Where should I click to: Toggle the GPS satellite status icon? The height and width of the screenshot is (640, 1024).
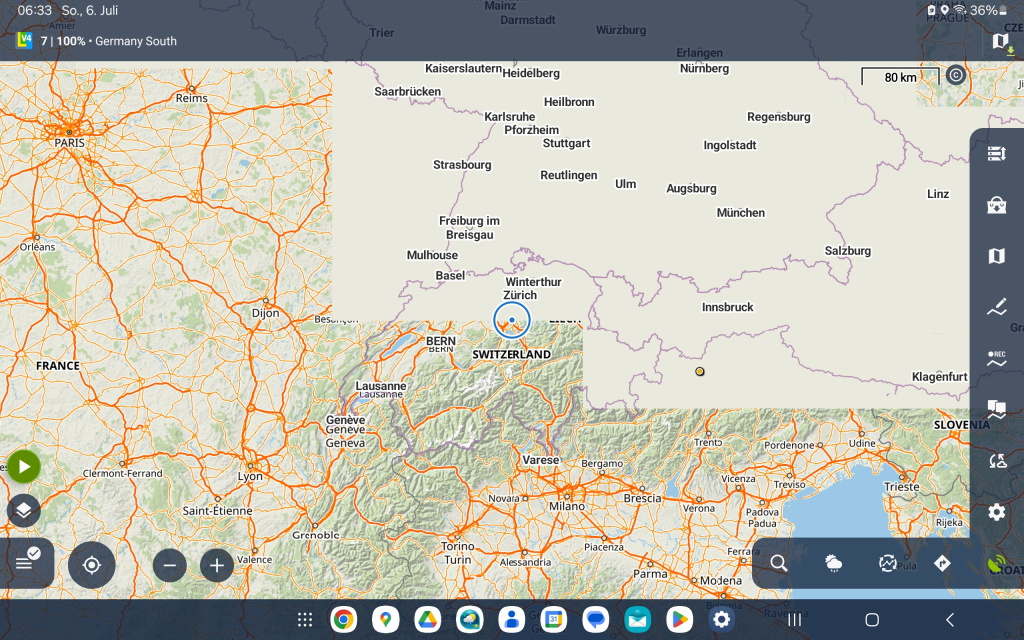click(x=996, y=564)
